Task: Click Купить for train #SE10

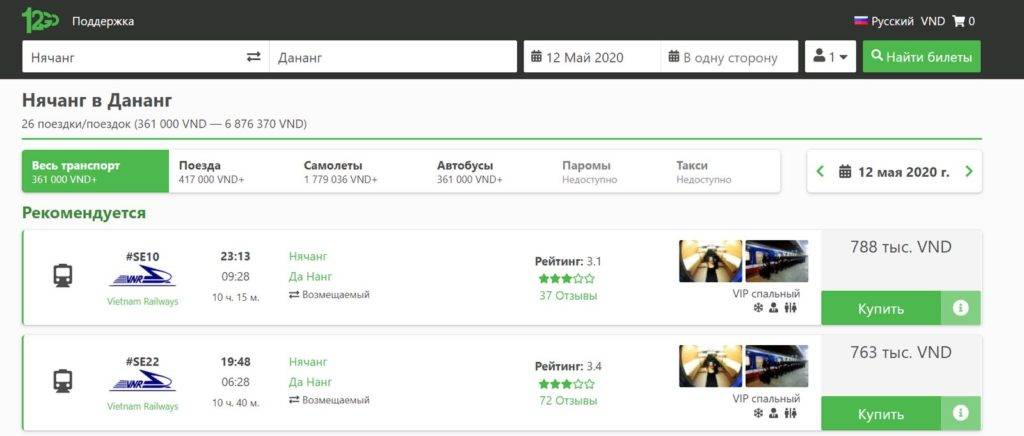Action: click(880, 309)
